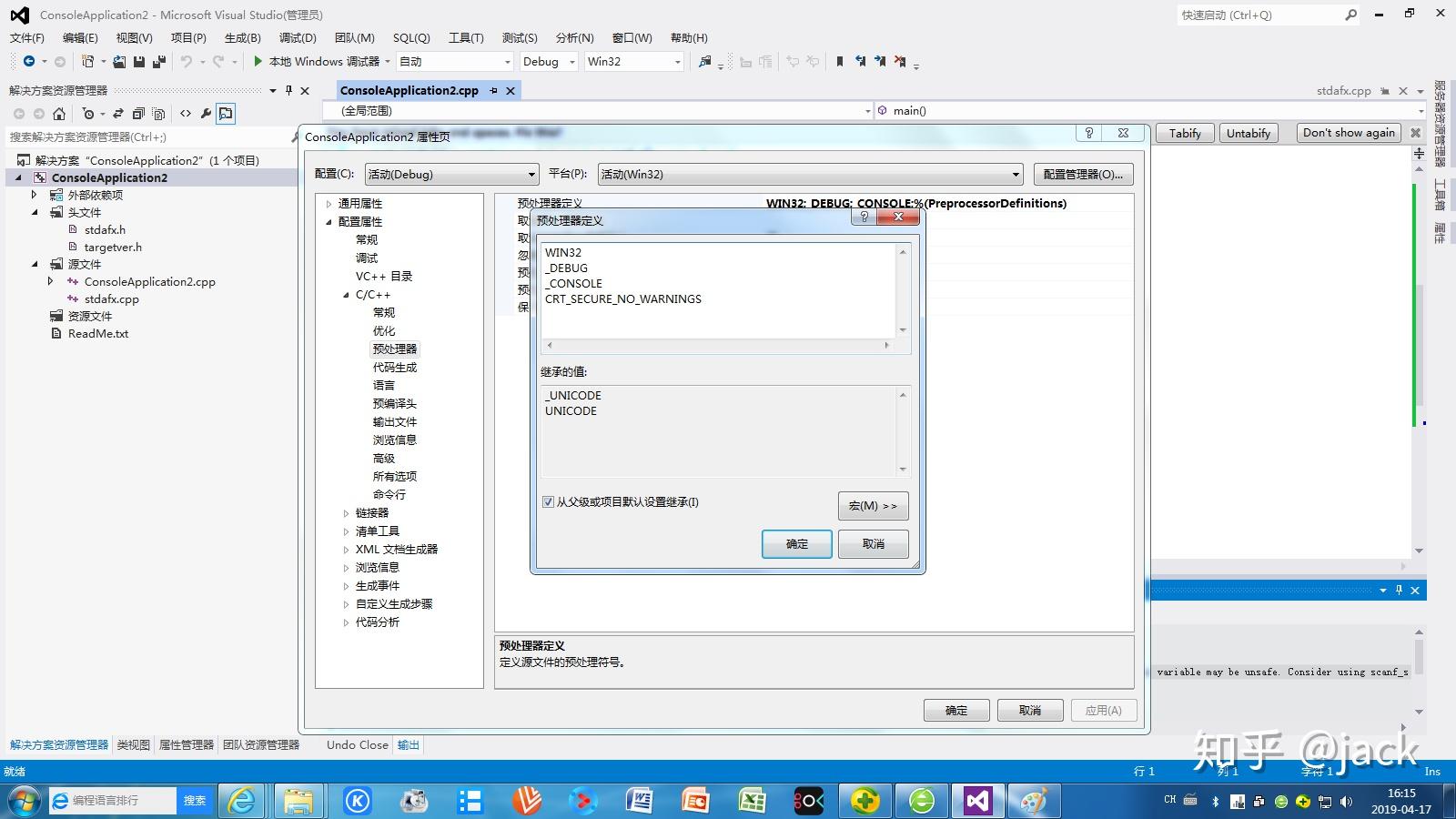Image resolution: width=1456 pixels, height=819 pixels.
Task: Click the Preview Selected Items icon
Action: tap(226, 114)
